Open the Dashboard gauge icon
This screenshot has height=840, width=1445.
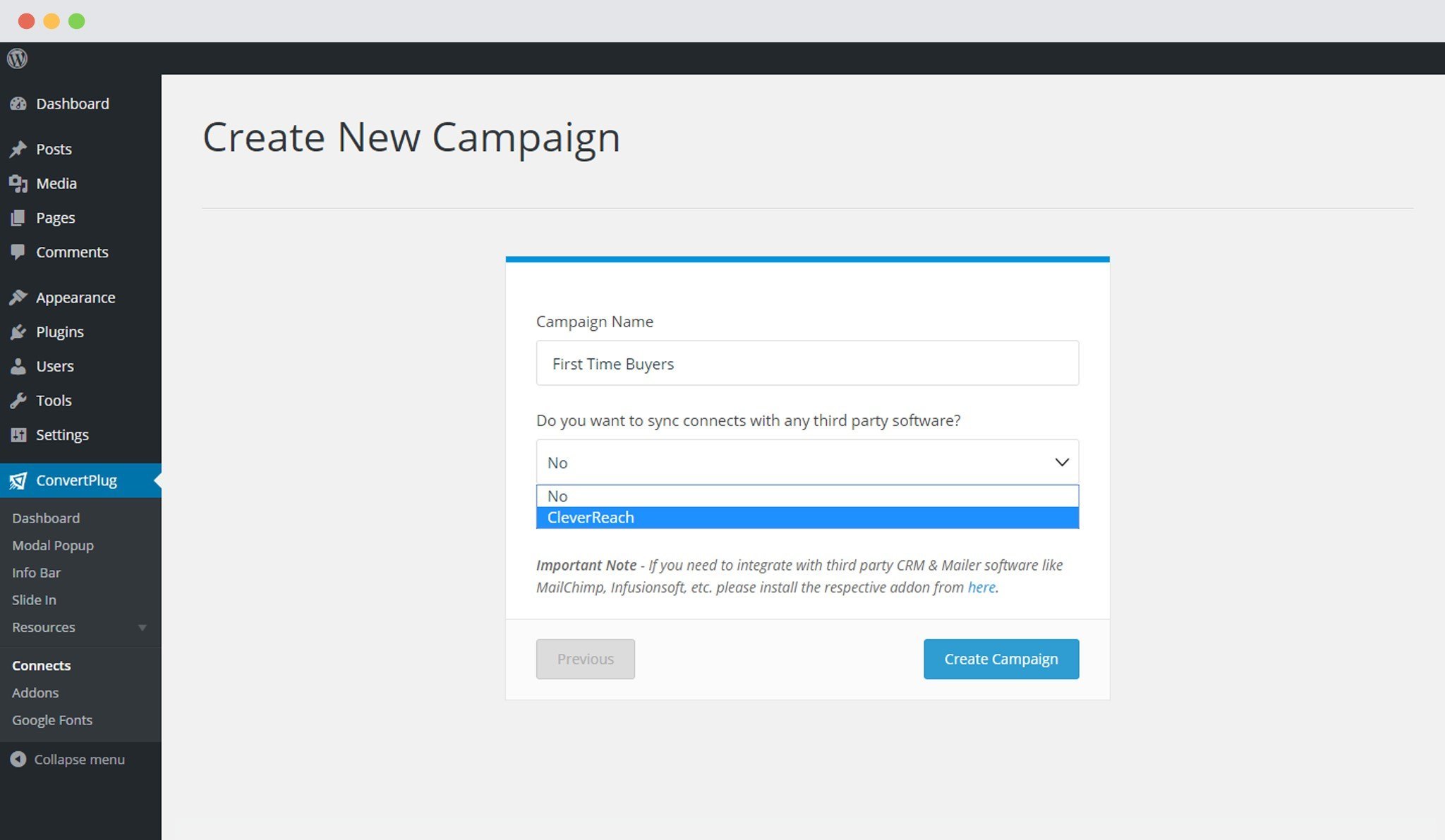tap(18, 104)
